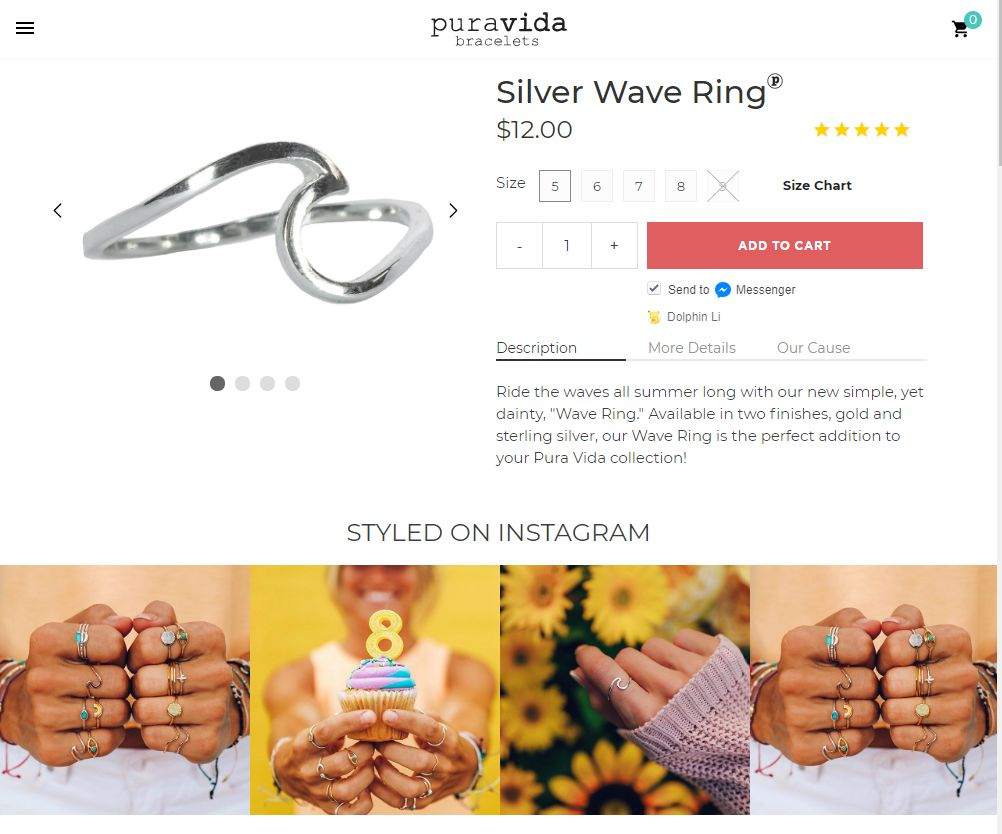Image resolution: width=1002 pixels, height=834 pixels.
Task: Open the shopping cart icon
Action: [960, 29]
